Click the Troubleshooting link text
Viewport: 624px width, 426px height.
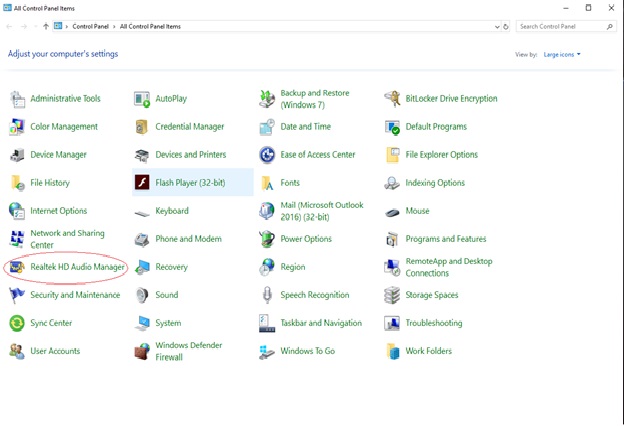pyautogui.click(x=434, y=323)
